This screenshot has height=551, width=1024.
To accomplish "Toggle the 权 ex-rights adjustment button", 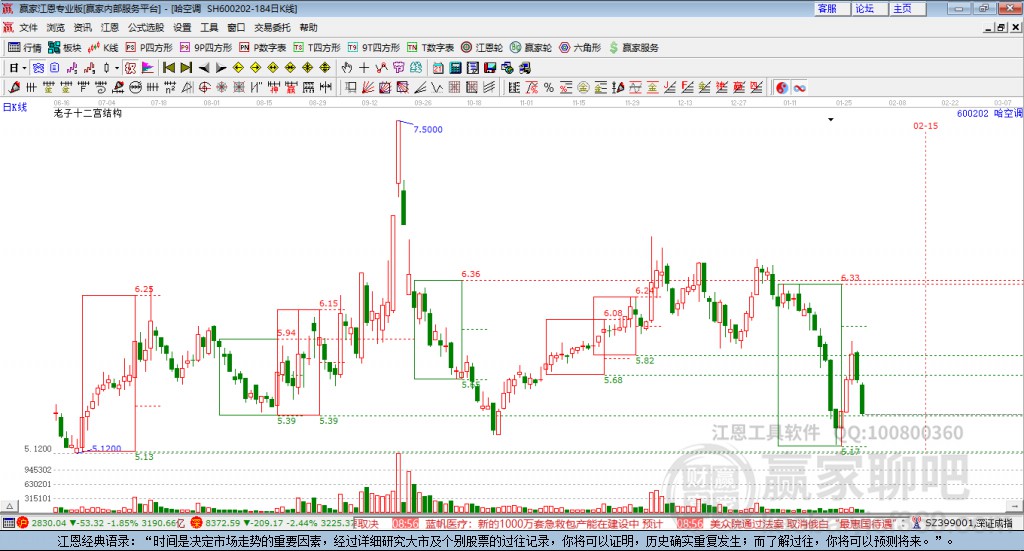I will 131,68.
